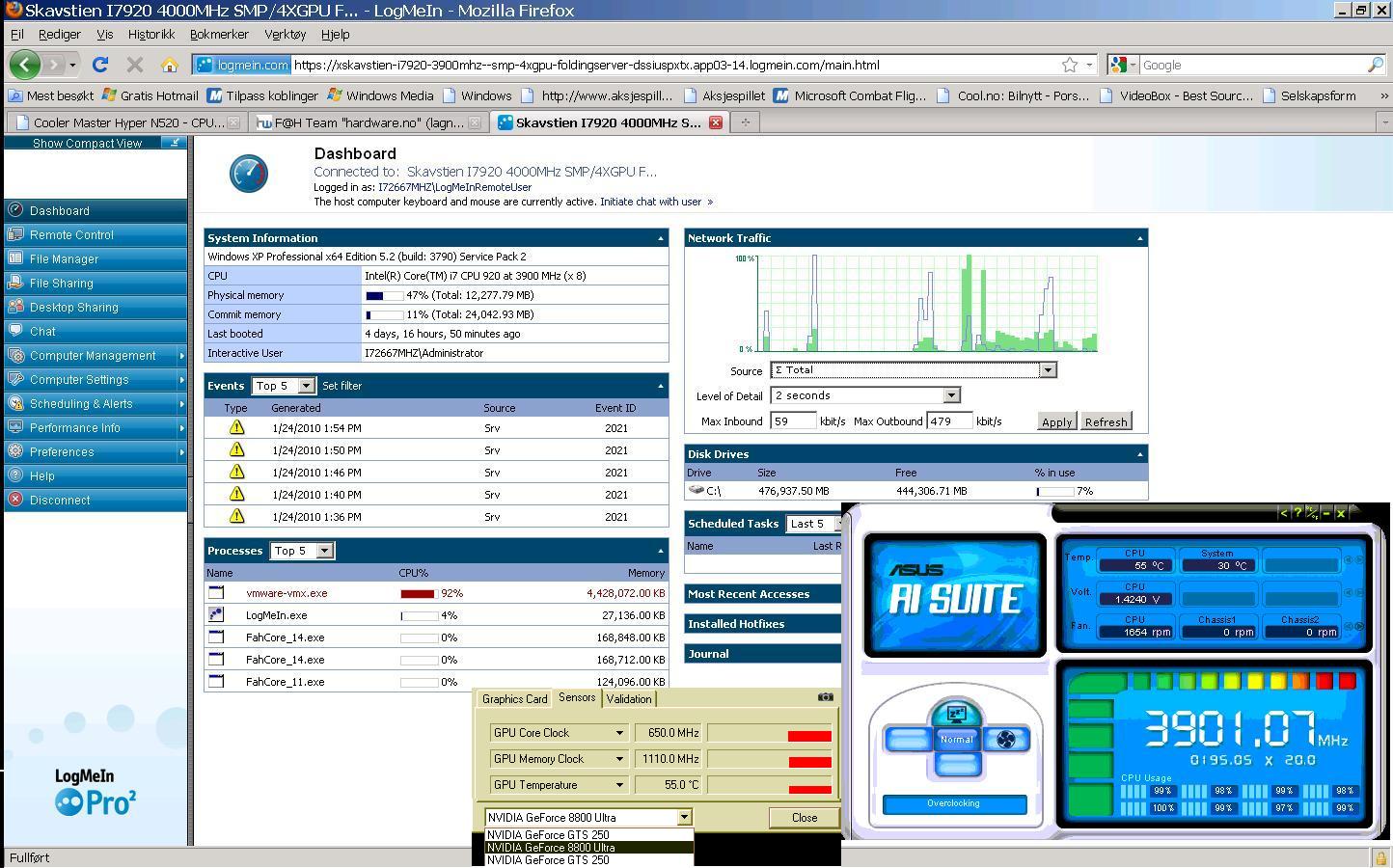Toggle Show Compact View

click(x=96, y=143)
